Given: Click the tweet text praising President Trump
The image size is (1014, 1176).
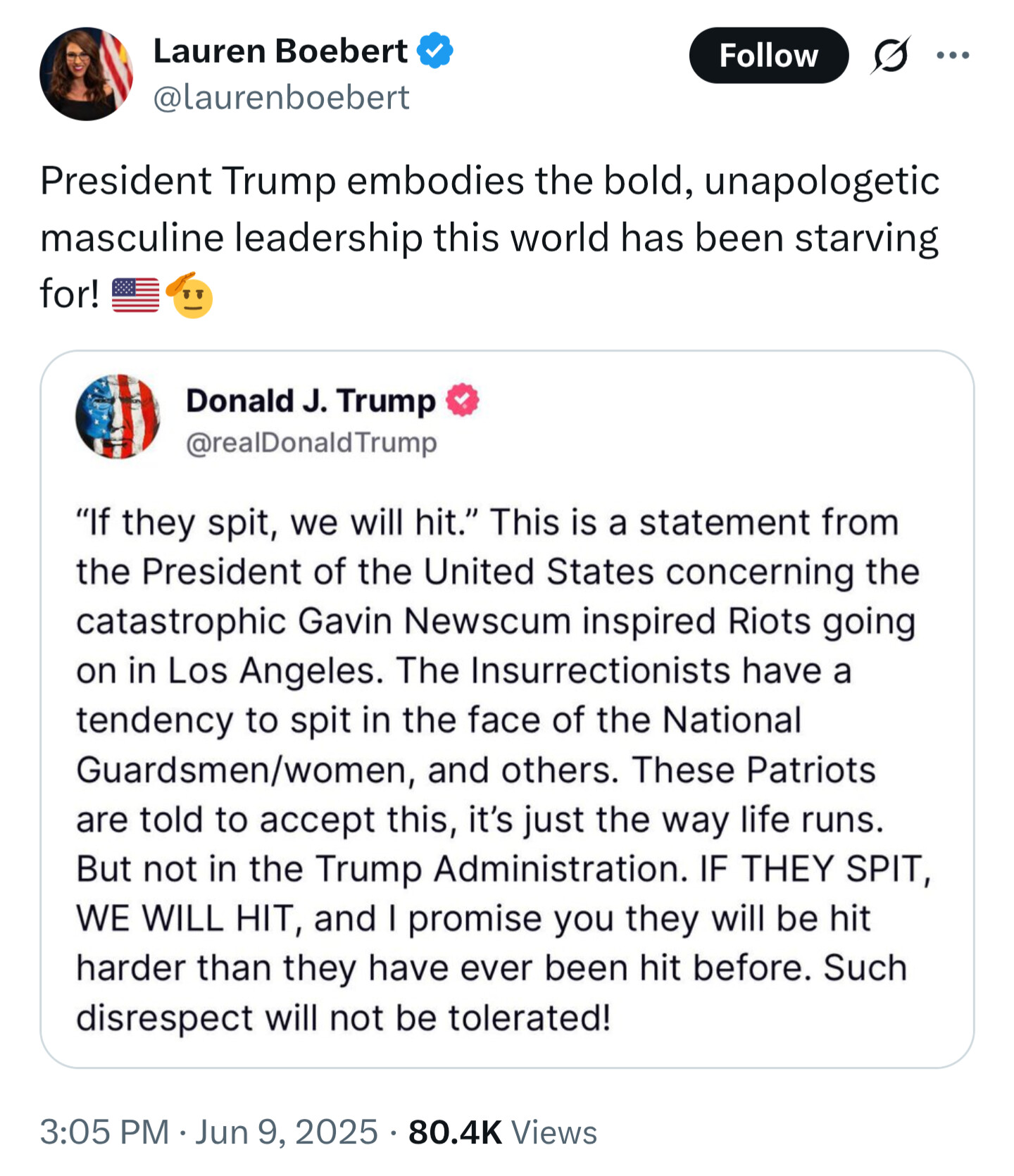Looking at the screenshot, I should 490,238.
